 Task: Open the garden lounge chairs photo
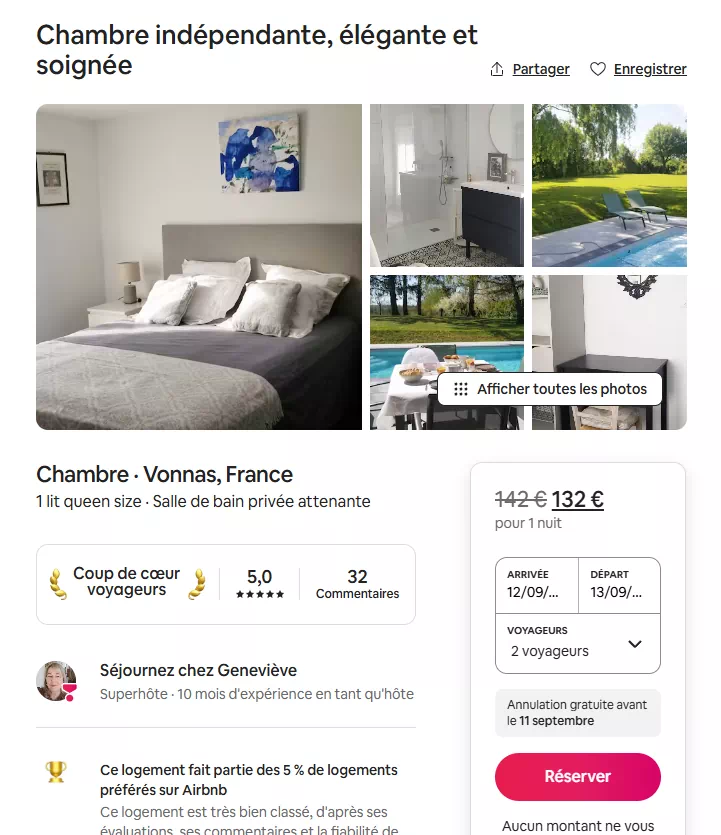point(610,185)
